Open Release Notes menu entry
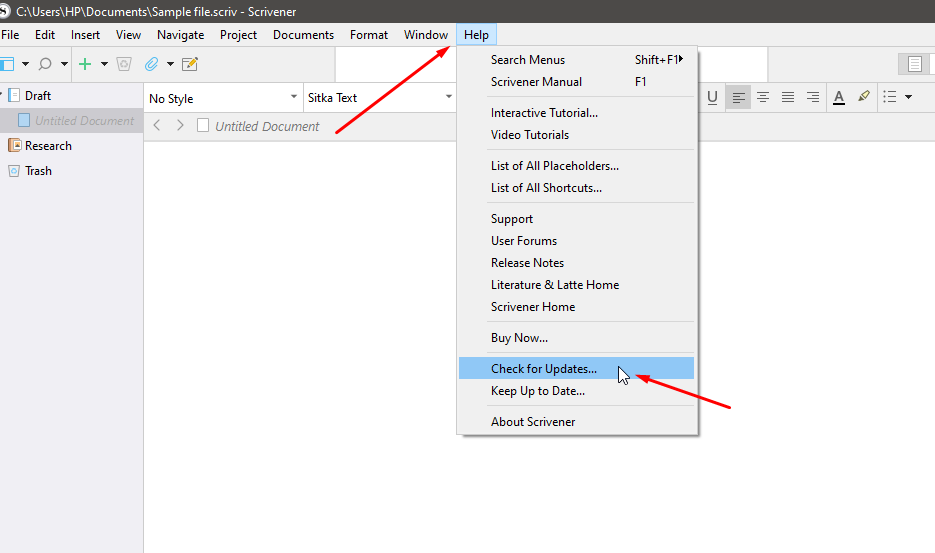 [x=577, y=263]
